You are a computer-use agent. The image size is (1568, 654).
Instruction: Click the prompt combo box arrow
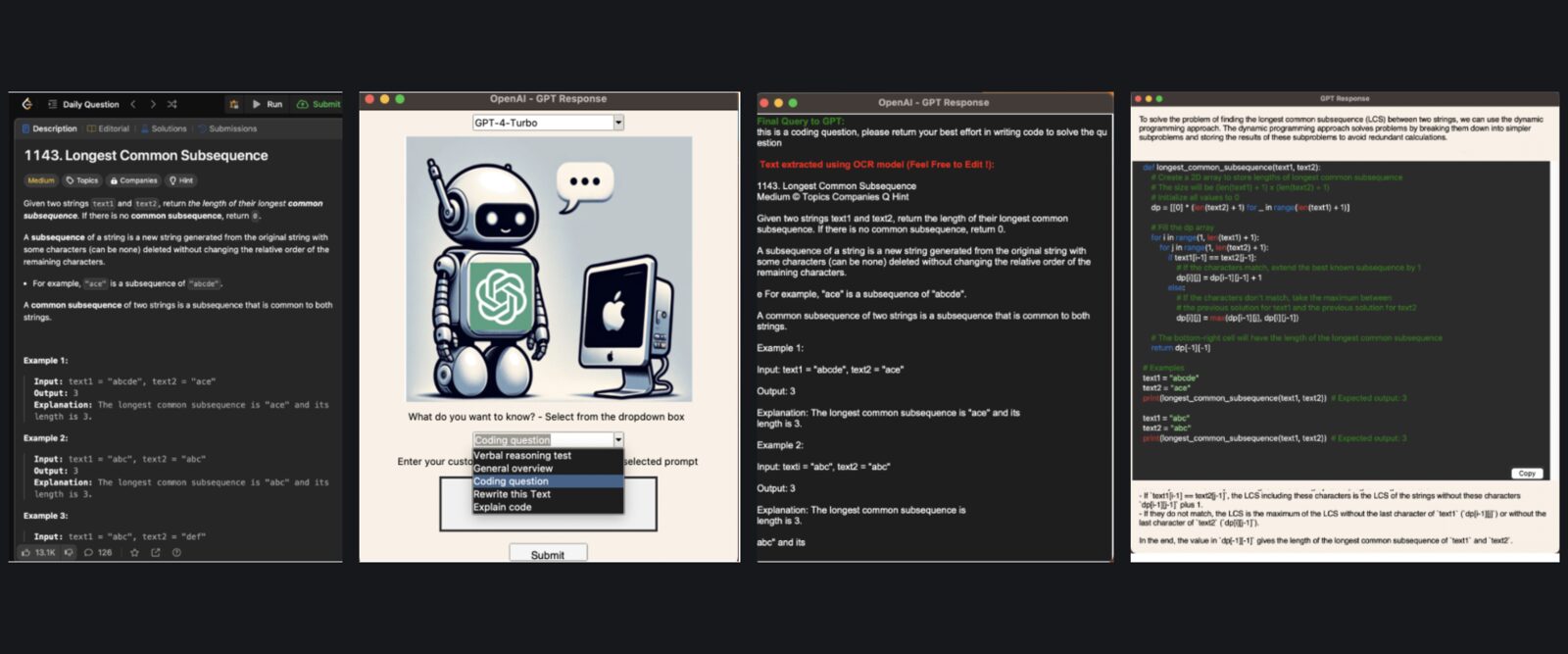pyautogui.click(x=618, y=440)
